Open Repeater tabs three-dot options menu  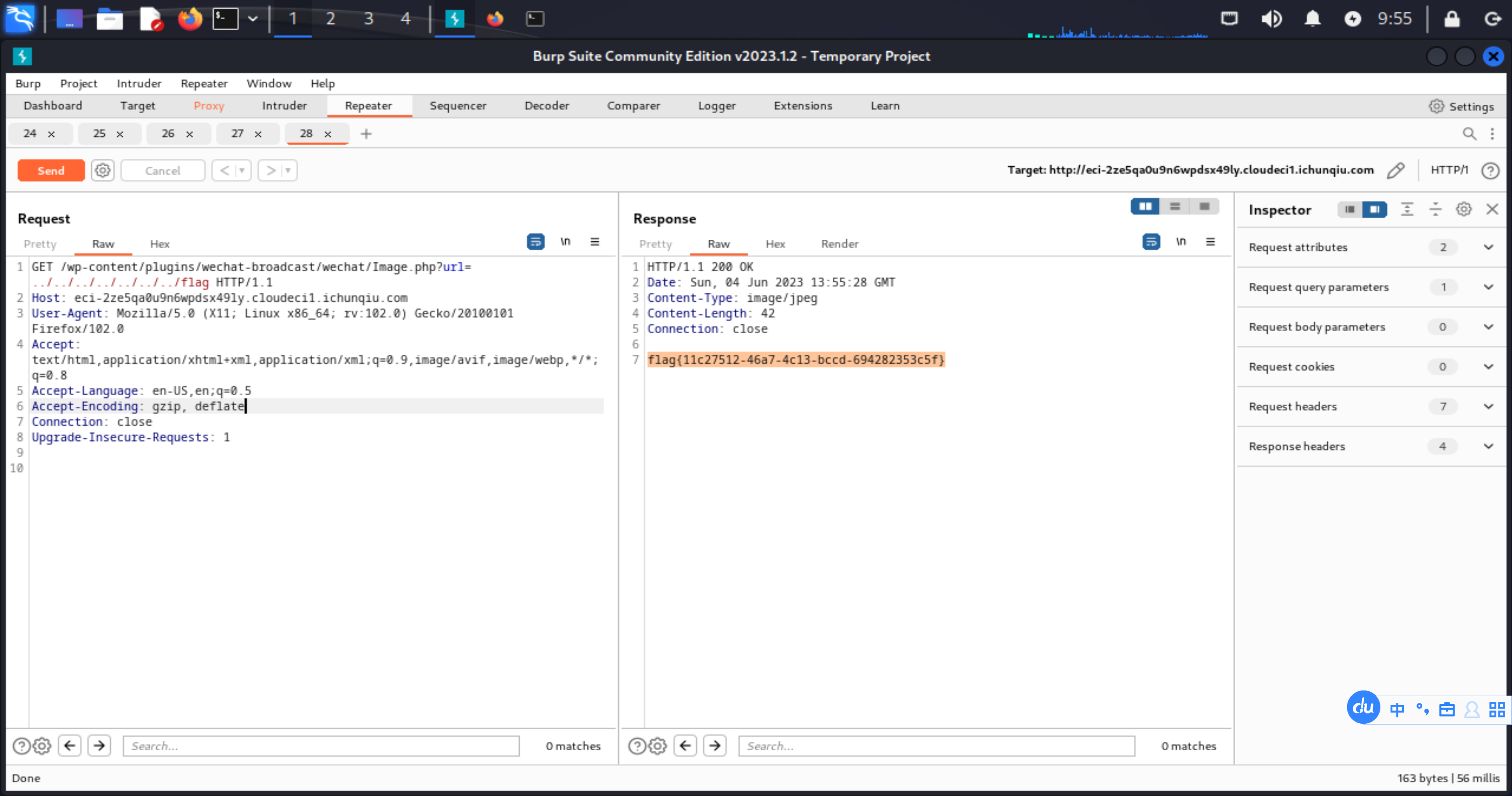[x=1493, y=134]
